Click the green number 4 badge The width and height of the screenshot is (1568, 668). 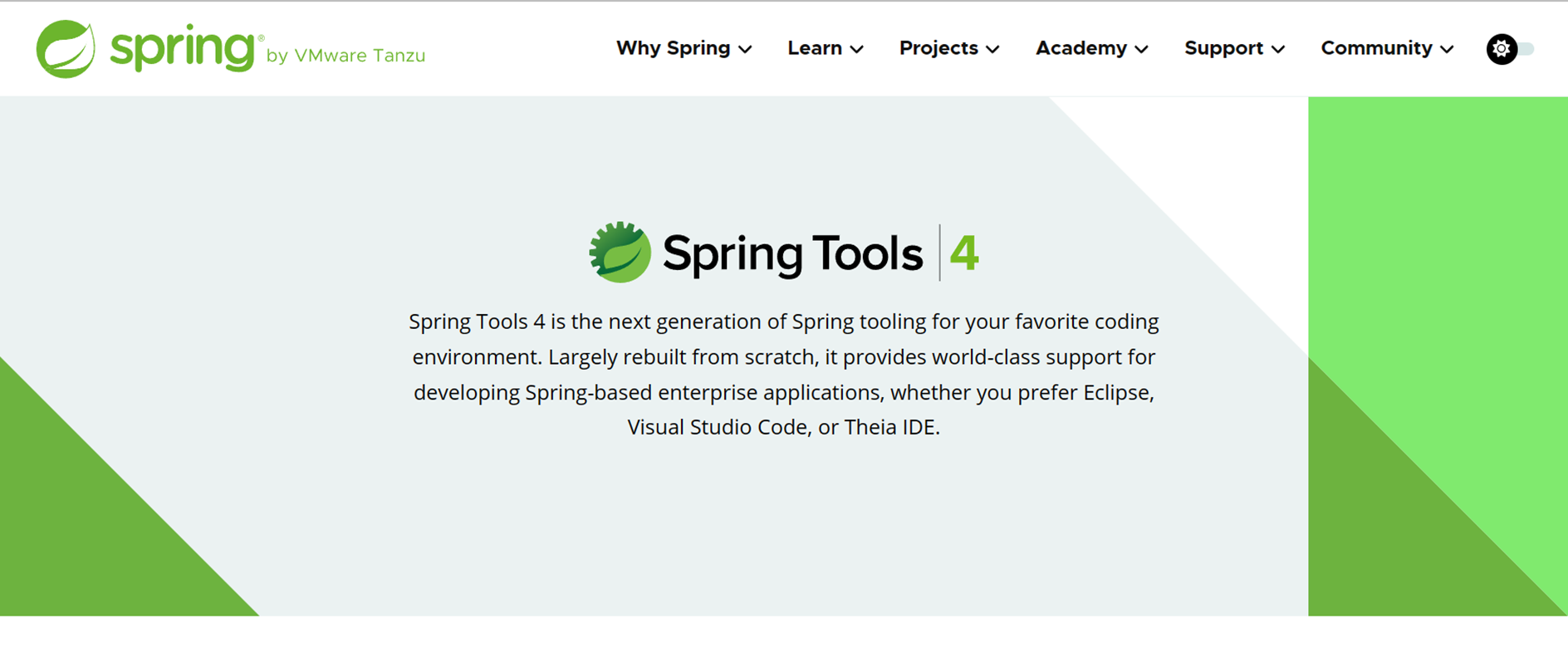[966, 253]
